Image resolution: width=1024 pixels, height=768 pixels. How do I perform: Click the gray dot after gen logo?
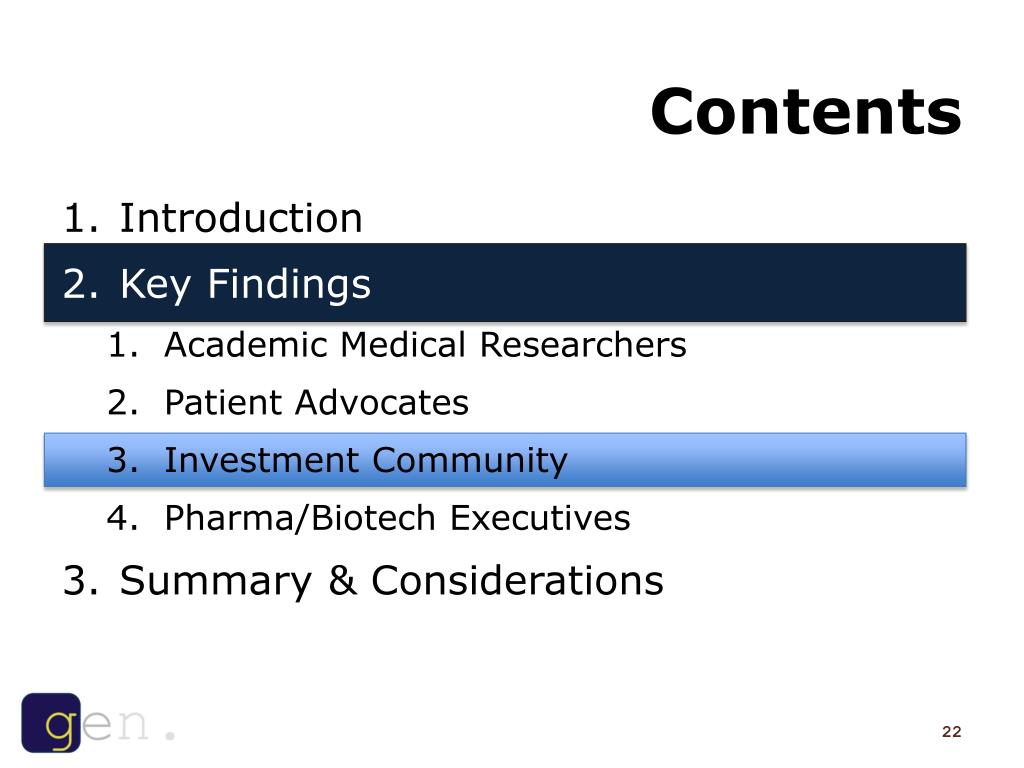point(170,735)
